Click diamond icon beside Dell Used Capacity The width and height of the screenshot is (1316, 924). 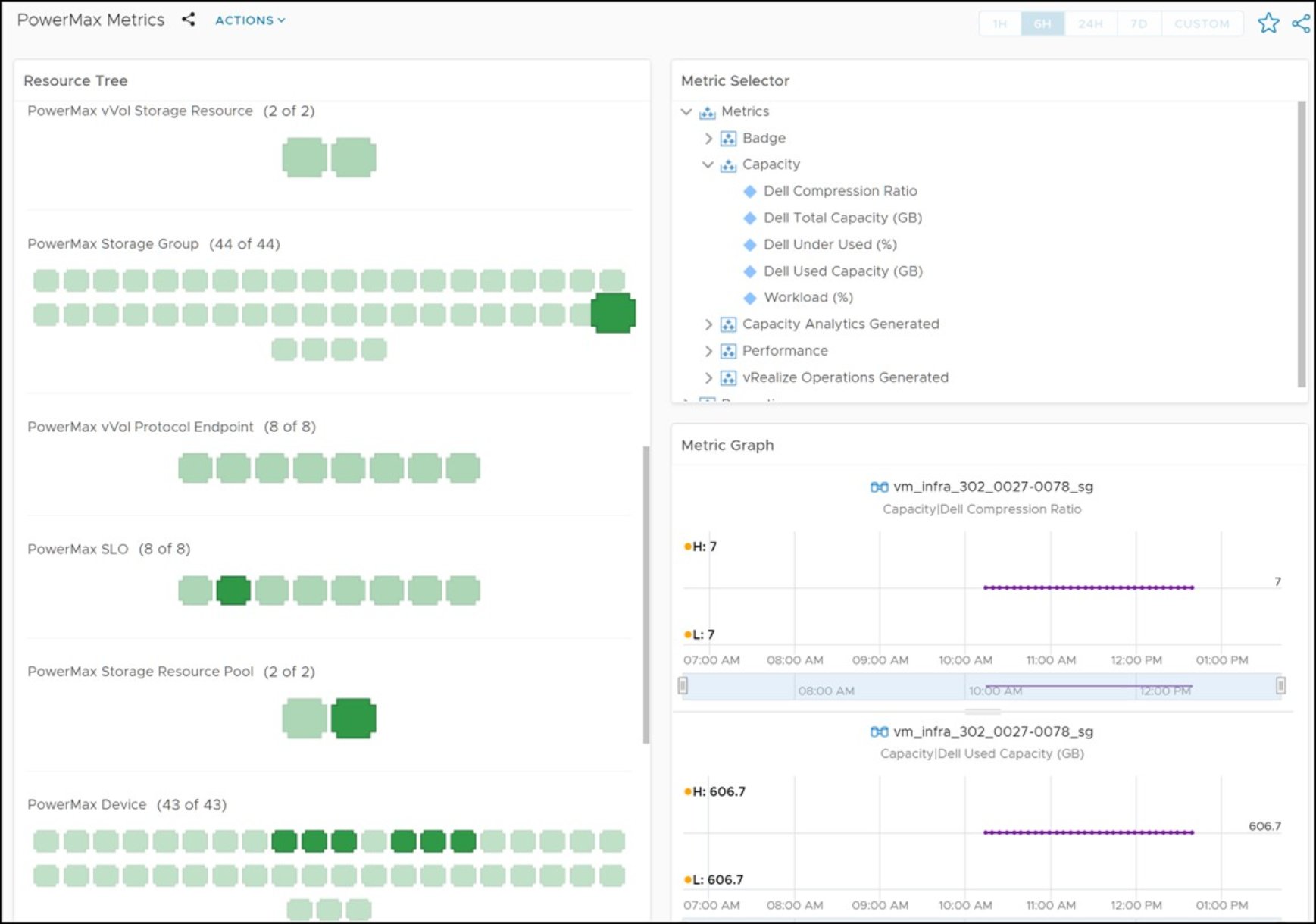click(x=750, y=271)
